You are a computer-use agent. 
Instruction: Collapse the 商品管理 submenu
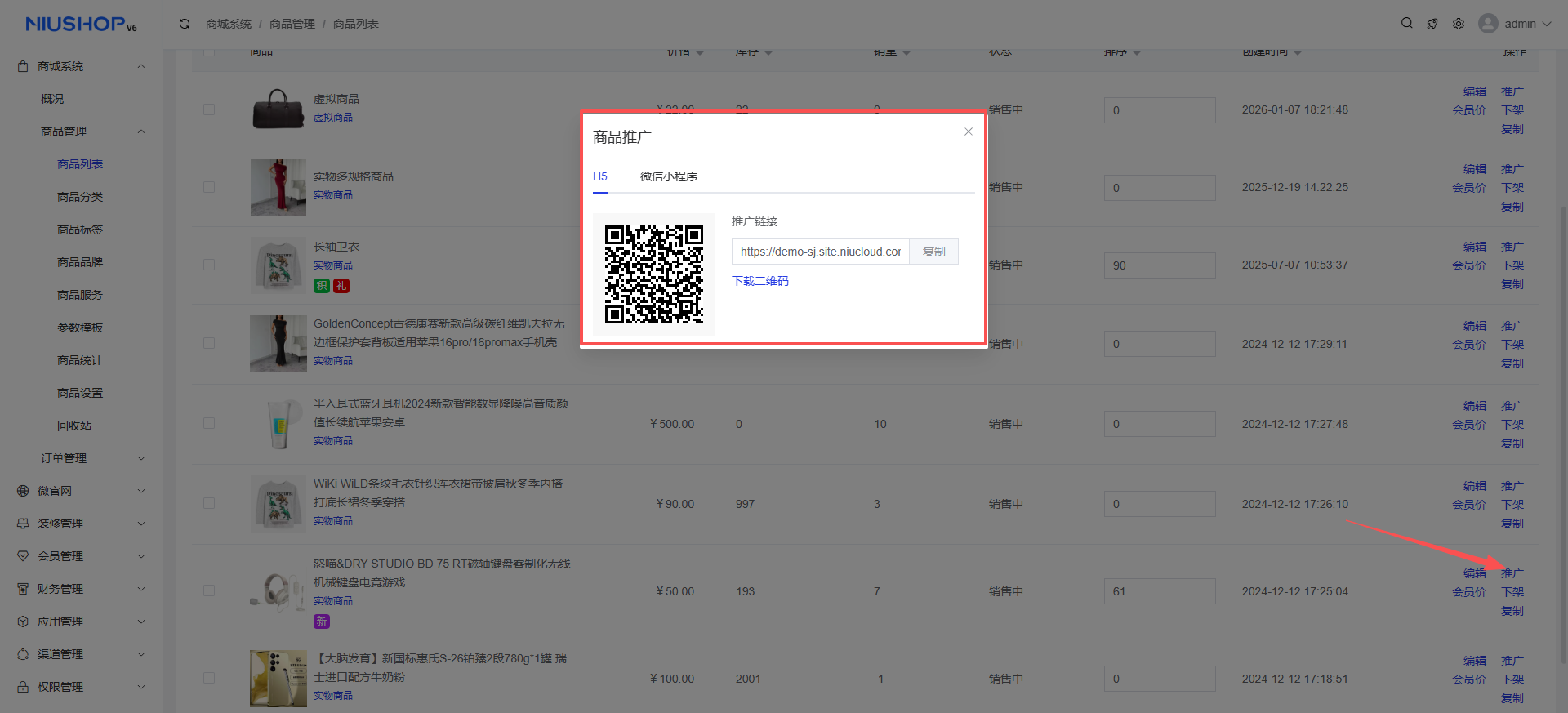click(x=140, y=131)
